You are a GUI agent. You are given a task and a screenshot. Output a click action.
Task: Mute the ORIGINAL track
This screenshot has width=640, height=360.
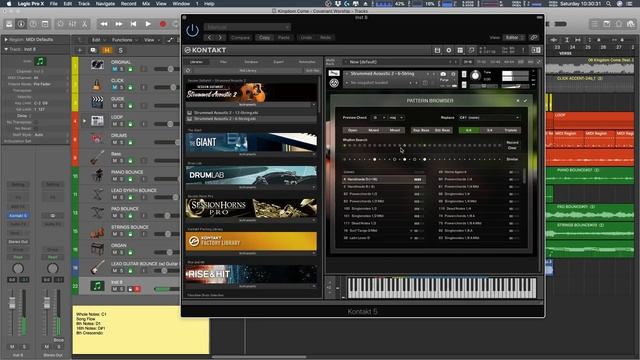(x=115, y=69)
